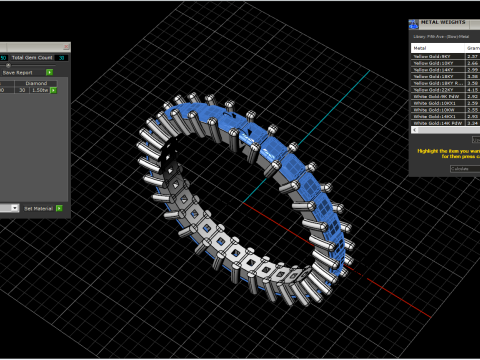Select the Yellow Gold 18KY row
Screen dimensions: 480x360
click(445, 77)
